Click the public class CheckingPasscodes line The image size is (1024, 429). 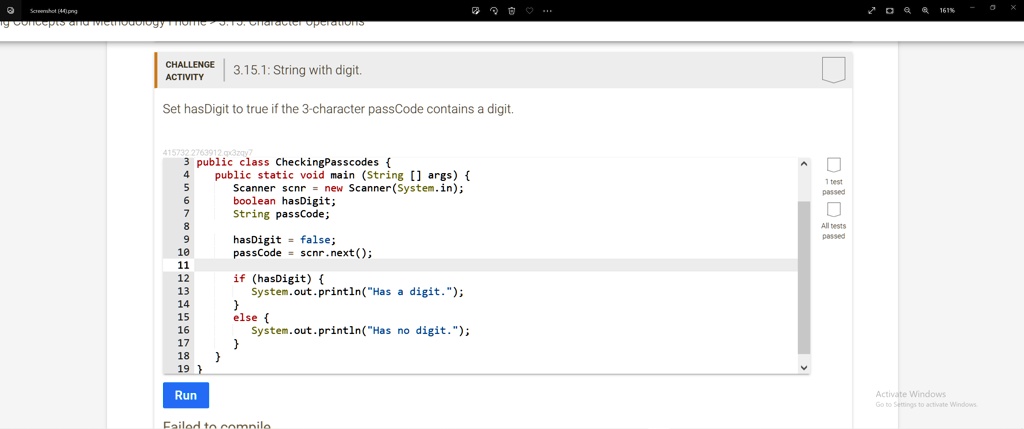point(293,162)
